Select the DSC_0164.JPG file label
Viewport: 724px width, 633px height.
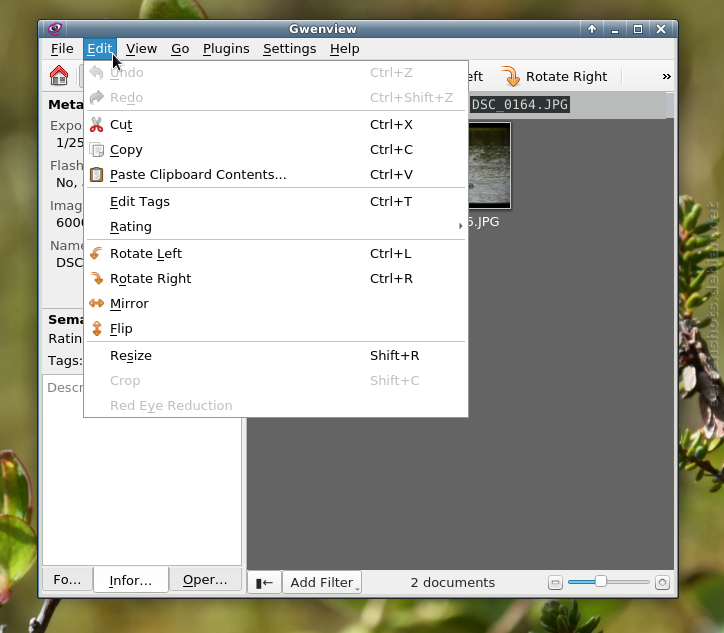519,104
